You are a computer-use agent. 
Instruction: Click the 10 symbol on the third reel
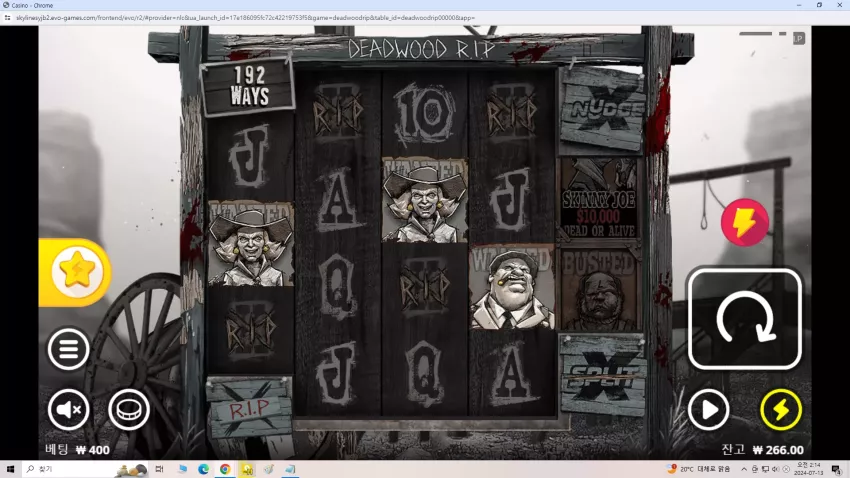click(x=424, y=114)
